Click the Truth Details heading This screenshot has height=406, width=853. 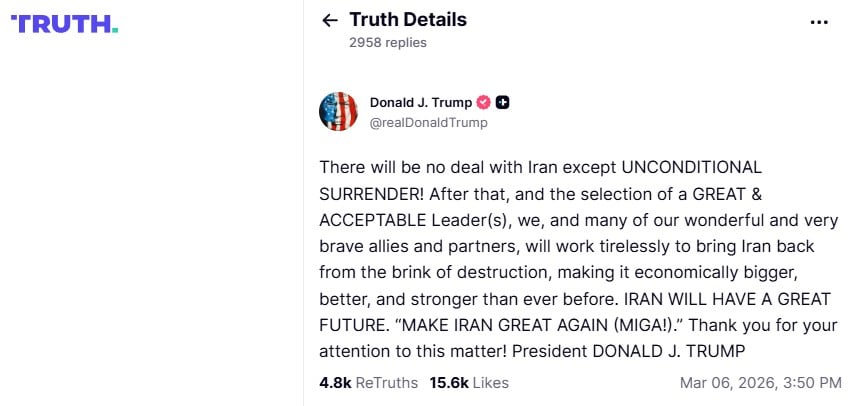point(408,19)
